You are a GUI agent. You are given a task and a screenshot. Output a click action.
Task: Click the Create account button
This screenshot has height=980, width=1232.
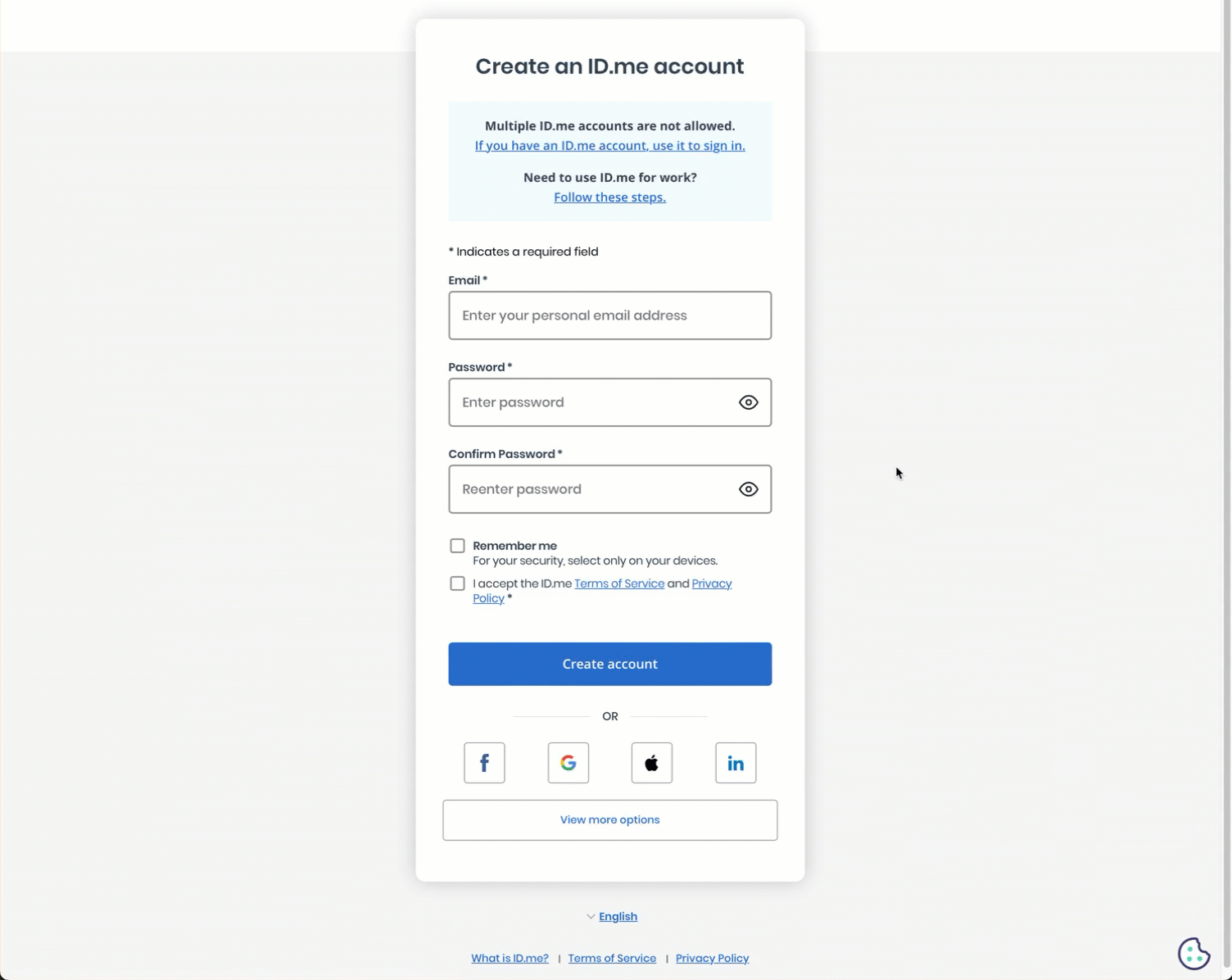point(609,664)
